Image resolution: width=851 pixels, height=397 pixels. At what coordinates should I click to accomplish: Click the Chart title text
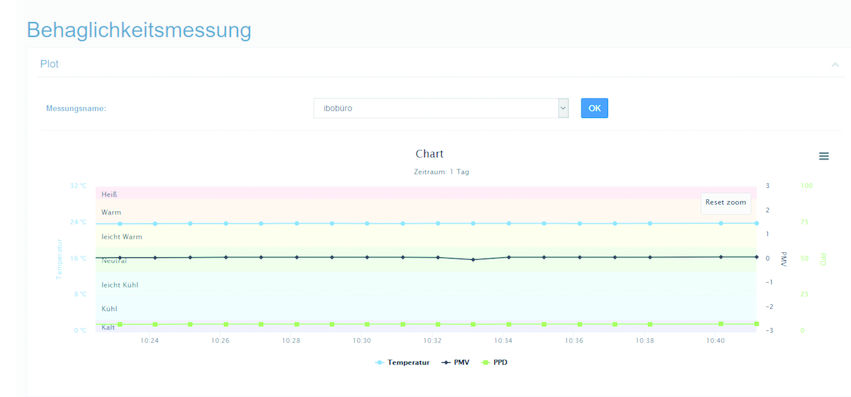[429, 154]
